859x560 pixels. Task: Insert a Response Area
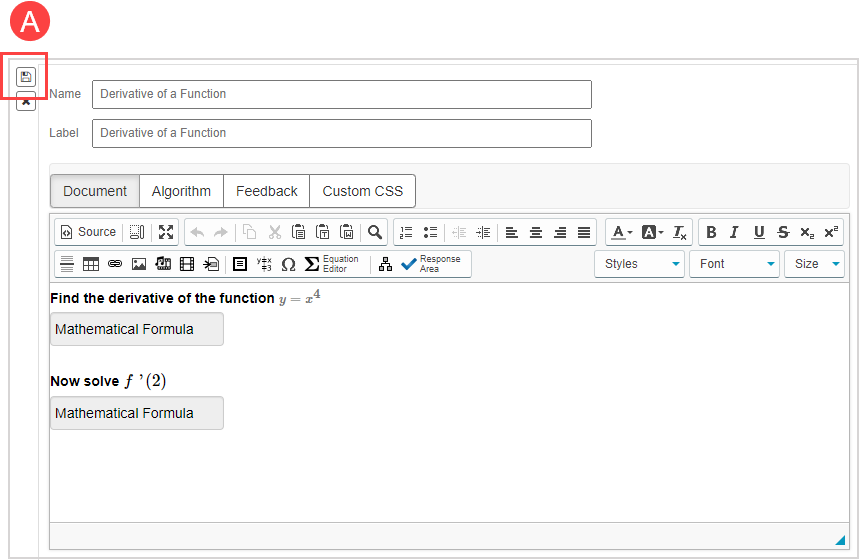(431, 264)
